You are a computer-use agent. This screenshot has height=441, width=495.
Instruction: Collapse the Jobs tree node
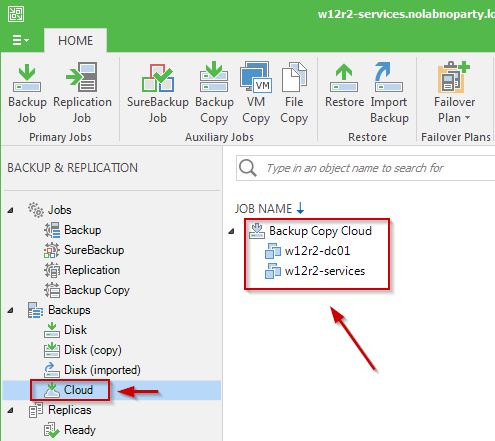(11, 210)
